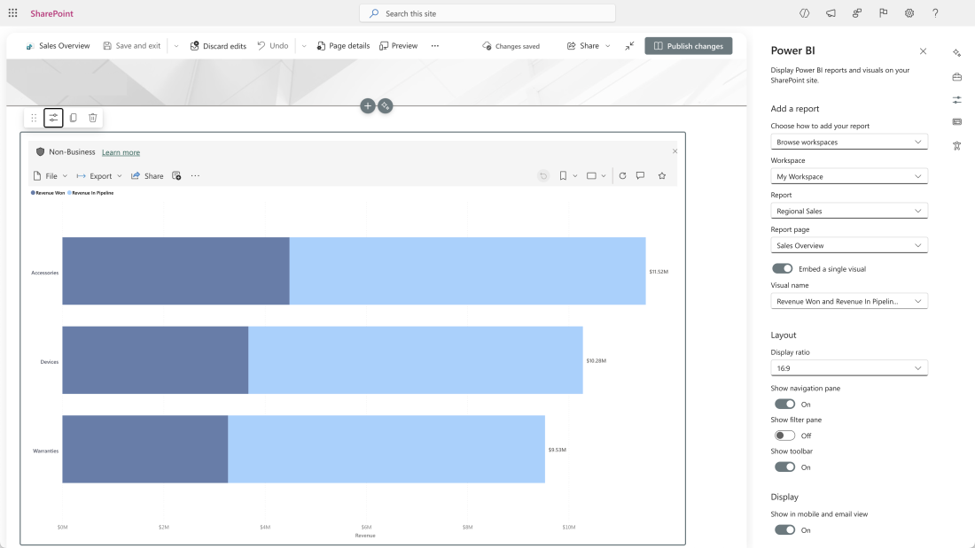
Task: Refresh the Power BI visual
Action: 622,176
